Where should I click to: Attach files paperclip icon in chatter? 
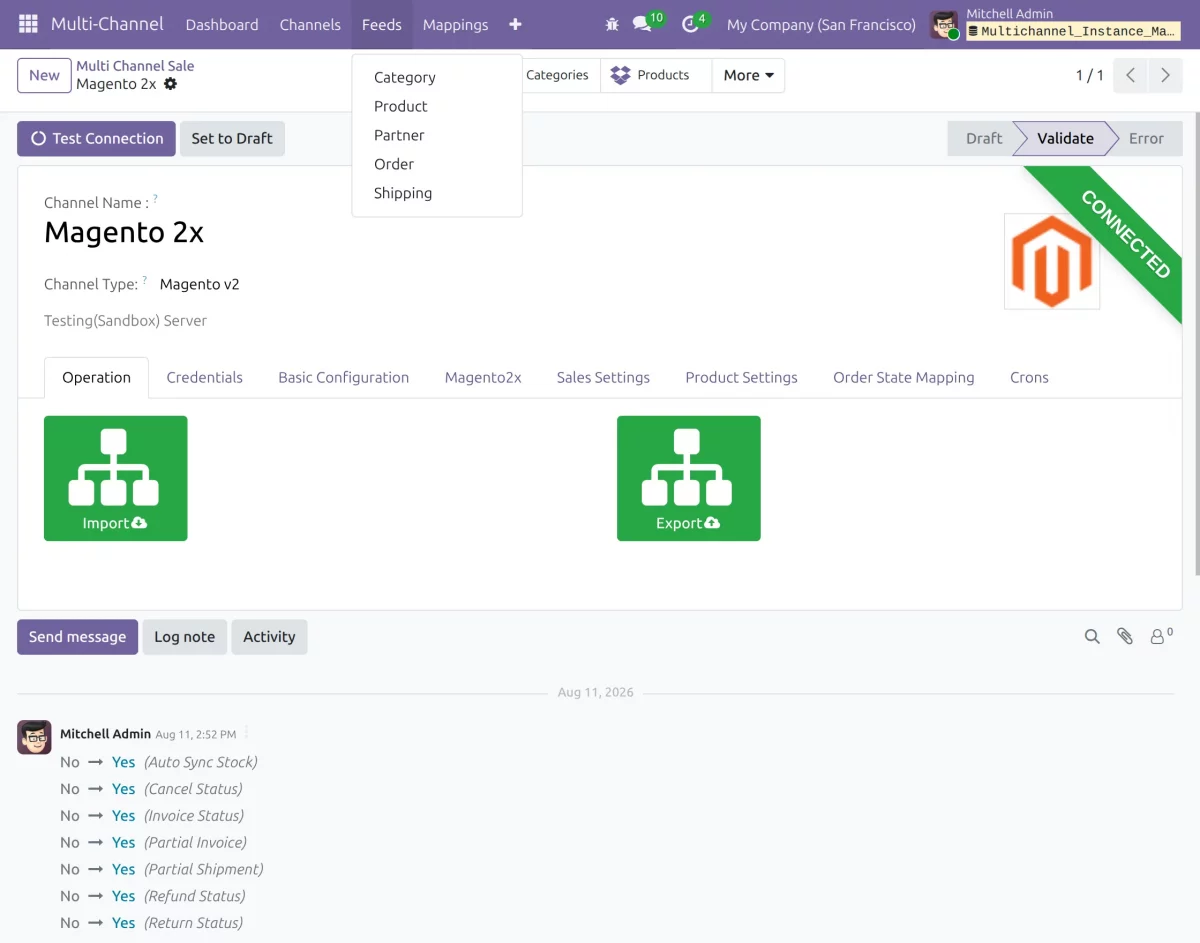click(1125, 636)
